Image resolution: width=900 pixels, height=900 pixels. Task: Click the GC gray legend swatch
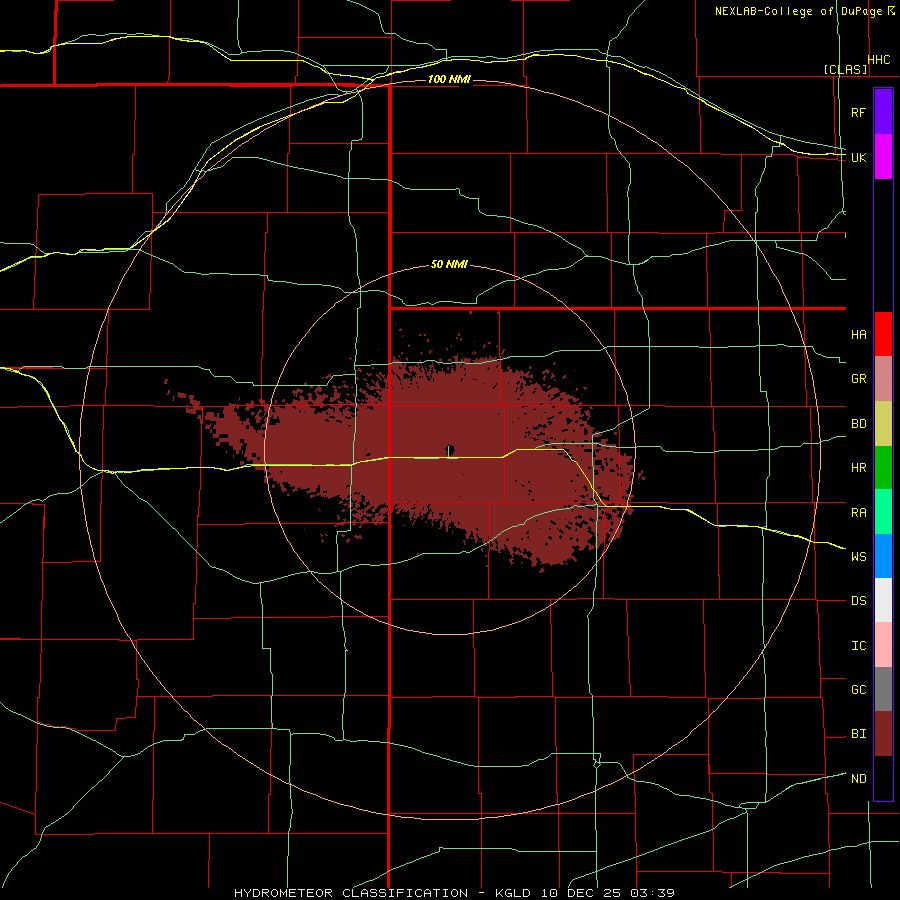pyautogui.click(x=883, y=689)
